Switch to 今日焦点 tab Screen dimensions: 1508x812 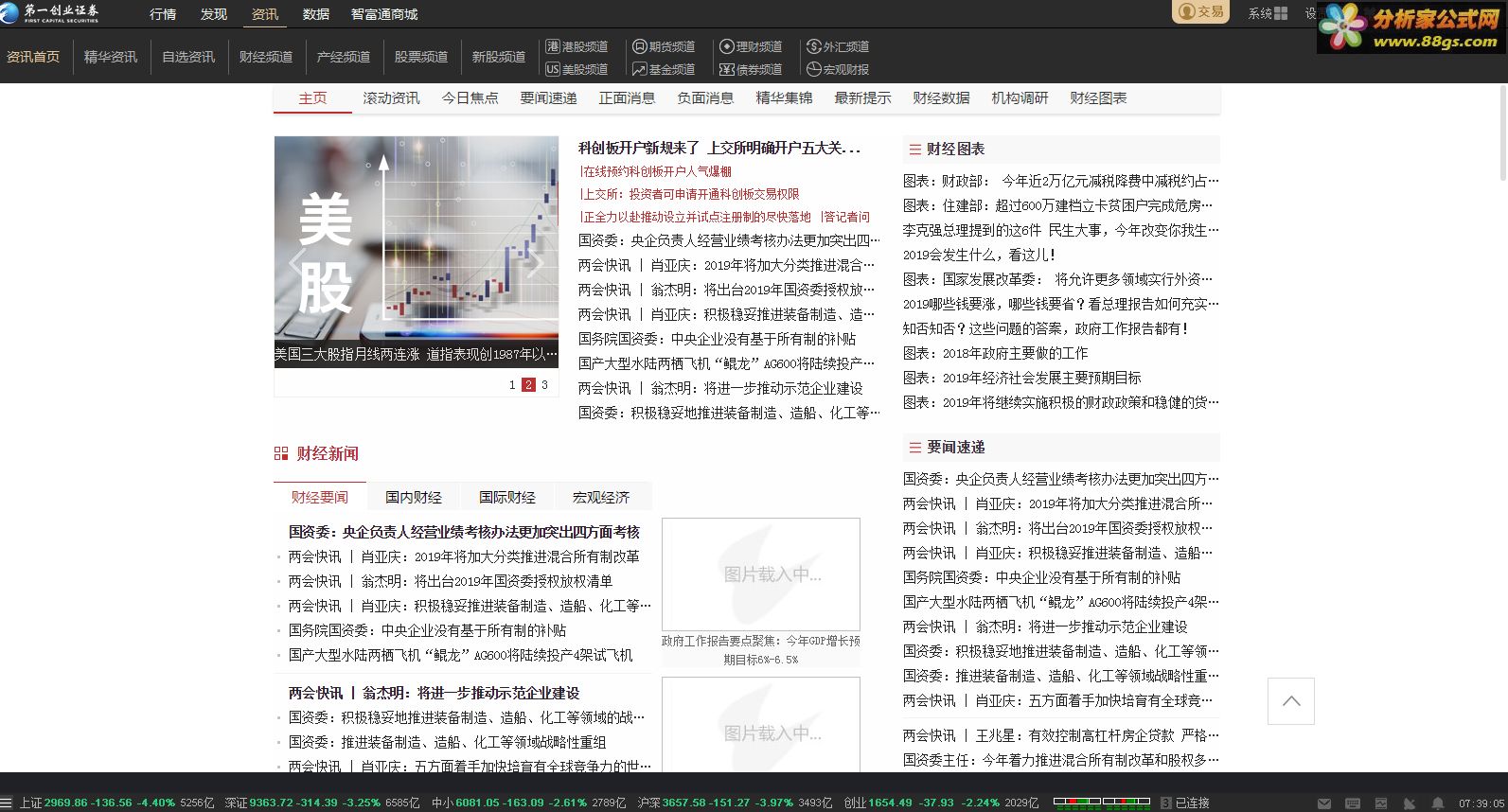pos(470,98)
